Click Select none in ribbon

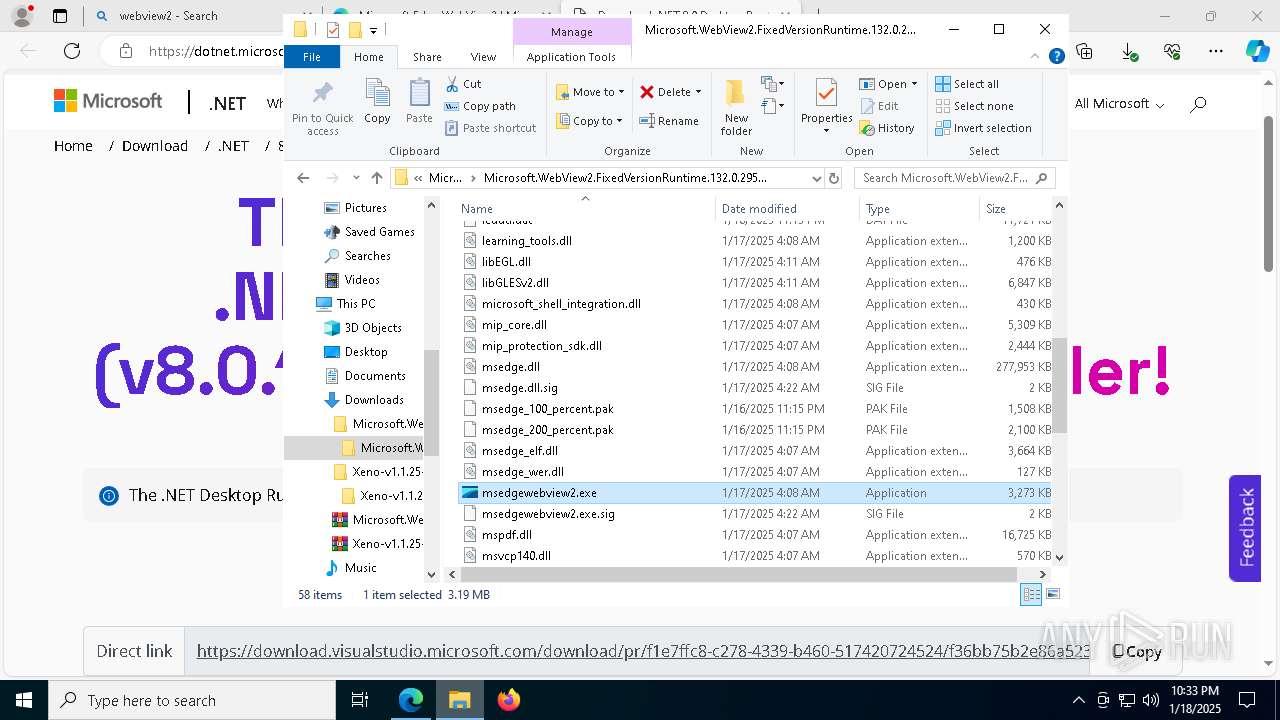click(x=974, y=106)
